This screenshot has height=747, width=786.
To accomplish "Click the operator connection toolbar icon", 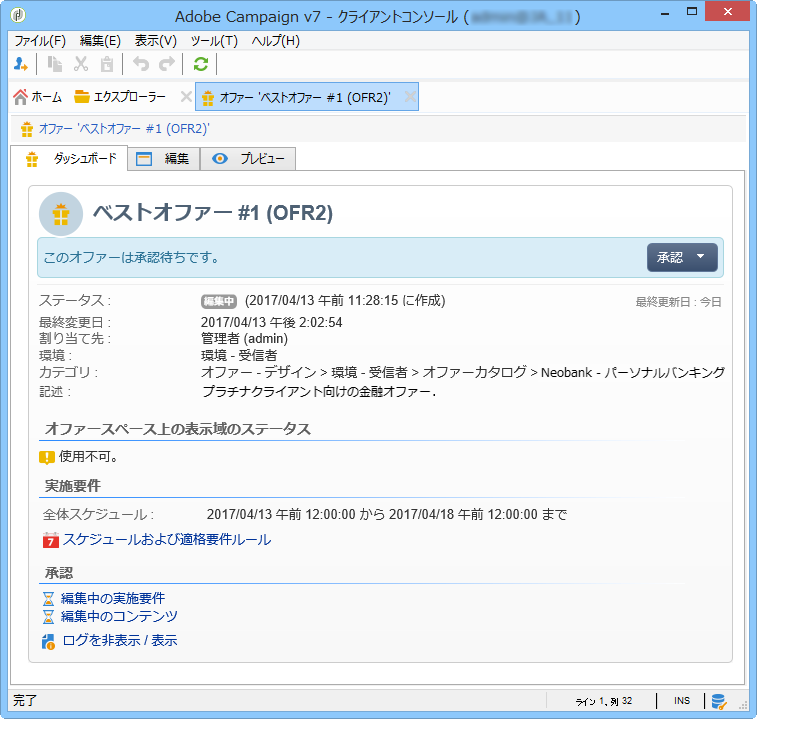I will 21,64.
